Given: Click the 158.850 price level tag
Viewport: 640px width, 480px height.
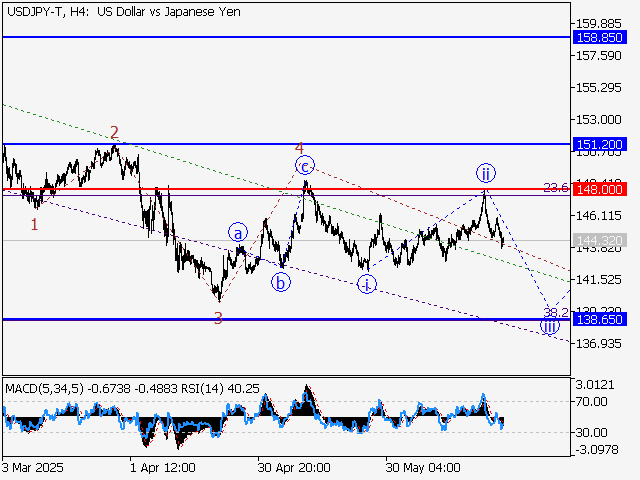Looking at the screenshot, I should coord(600,36).
